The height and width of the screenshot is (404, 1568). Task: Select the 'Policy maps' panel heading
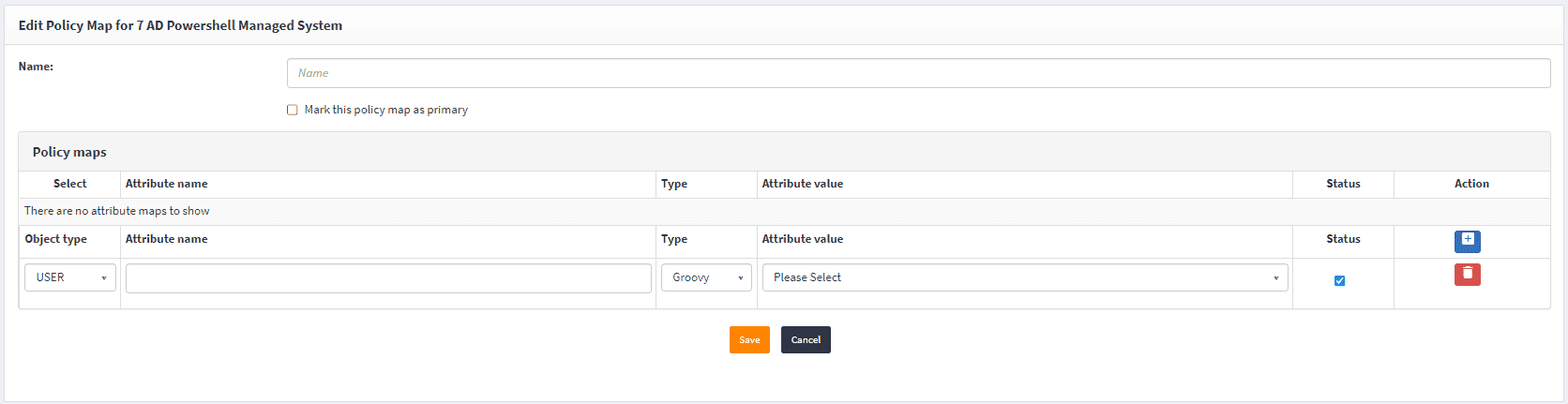point(69,152)
